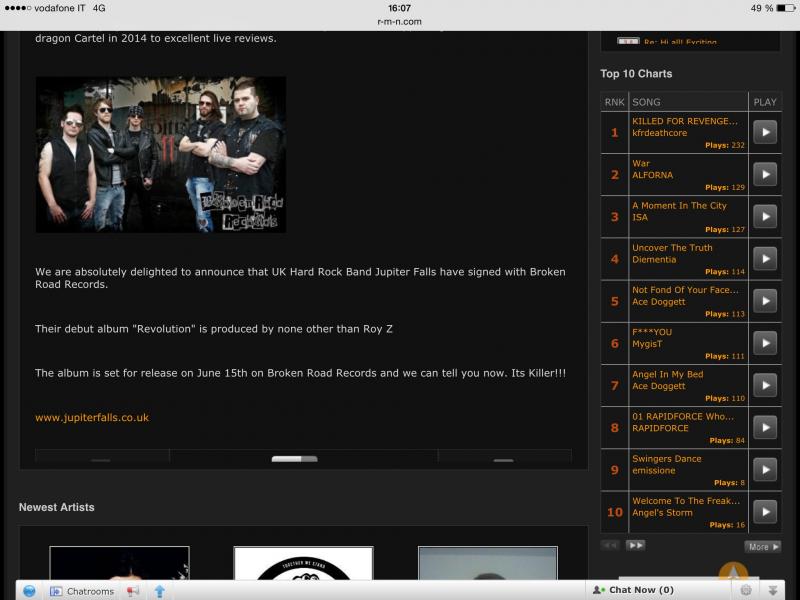The width and height of the screenshot is (800, 600).
Task: Play the Swingers Dance track
Action: pos(764,469)
